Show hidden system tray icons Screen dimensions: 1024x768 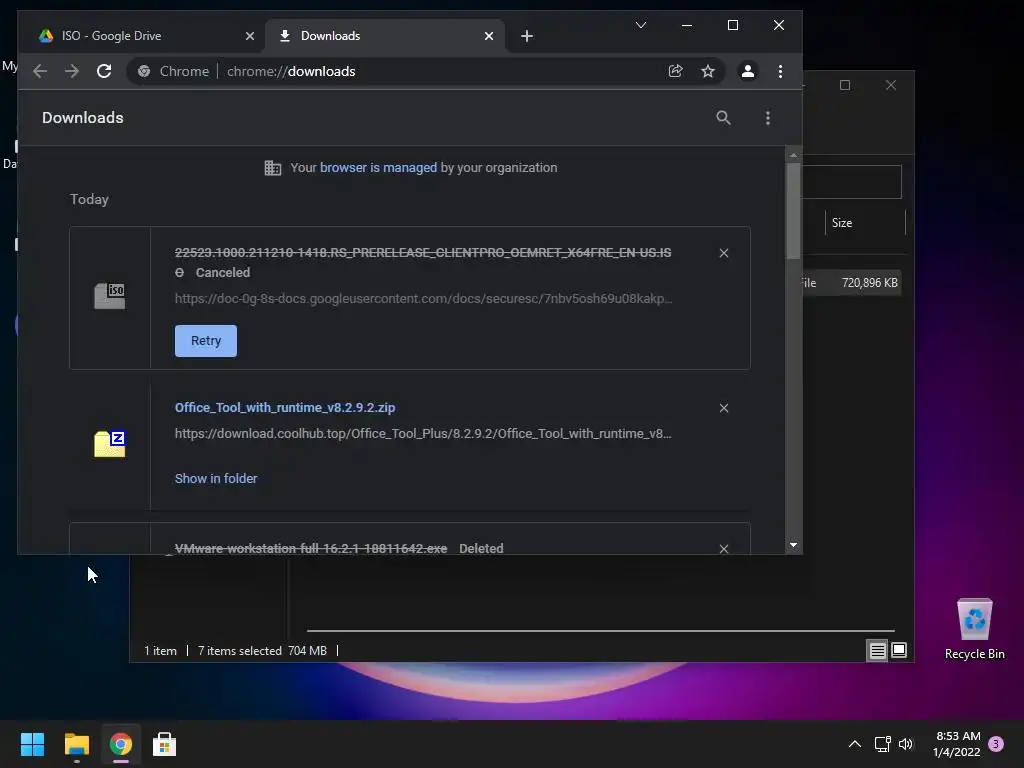tap(854, 744)
